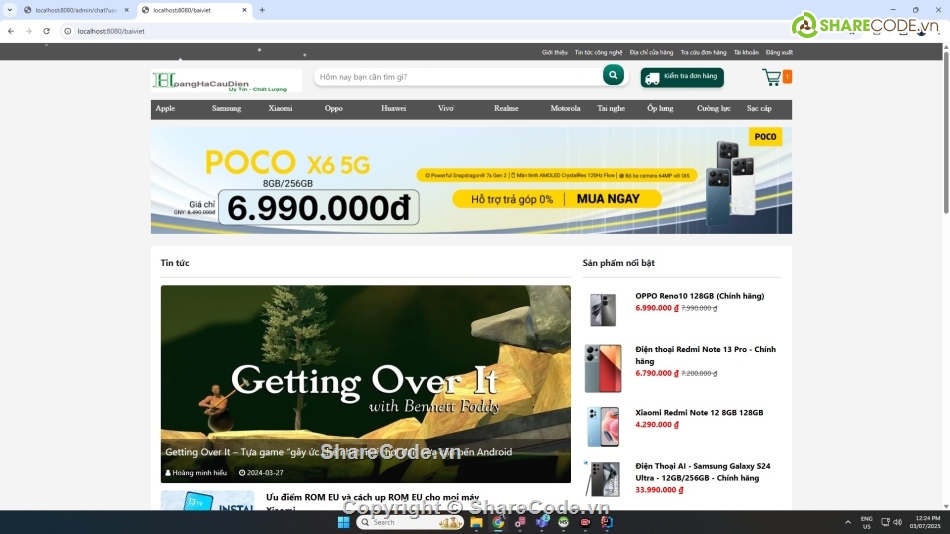Select Cường lực category

click(x=714, y=108)
